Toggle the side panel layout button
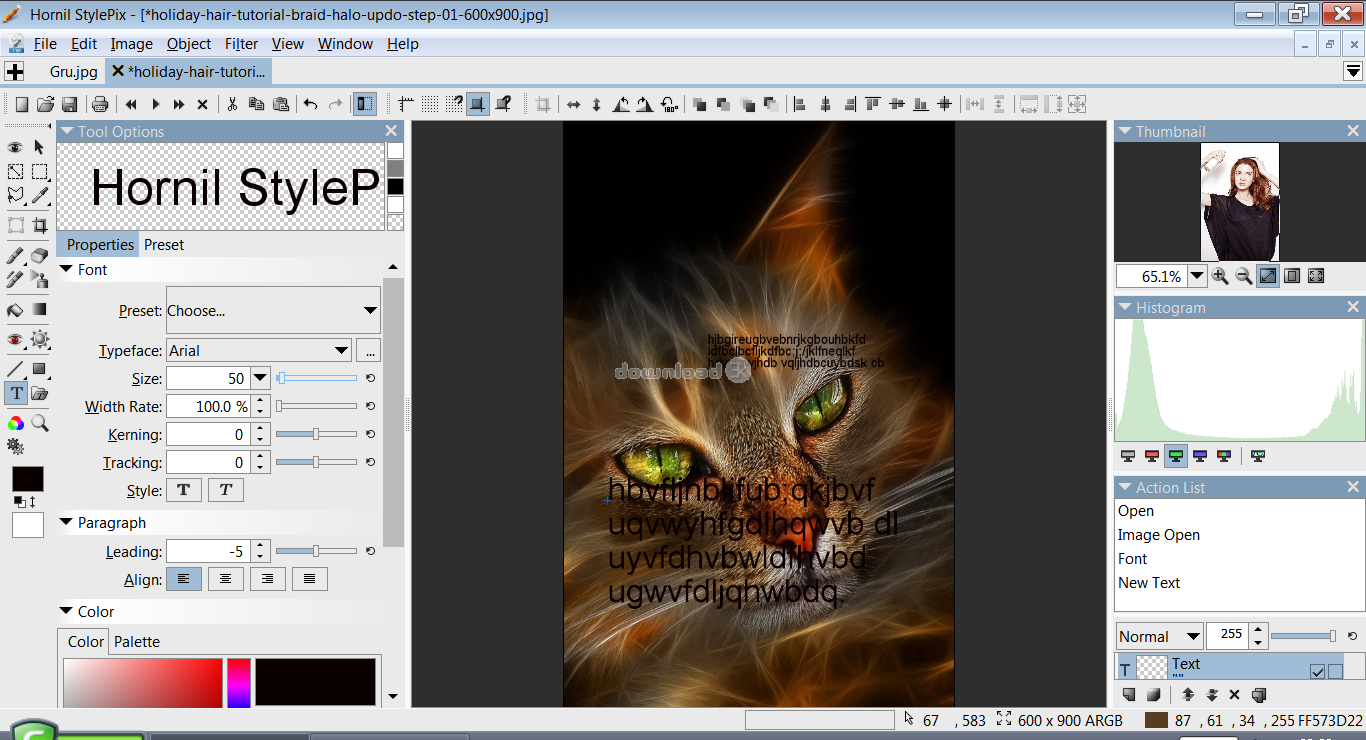 coord(365,104)
